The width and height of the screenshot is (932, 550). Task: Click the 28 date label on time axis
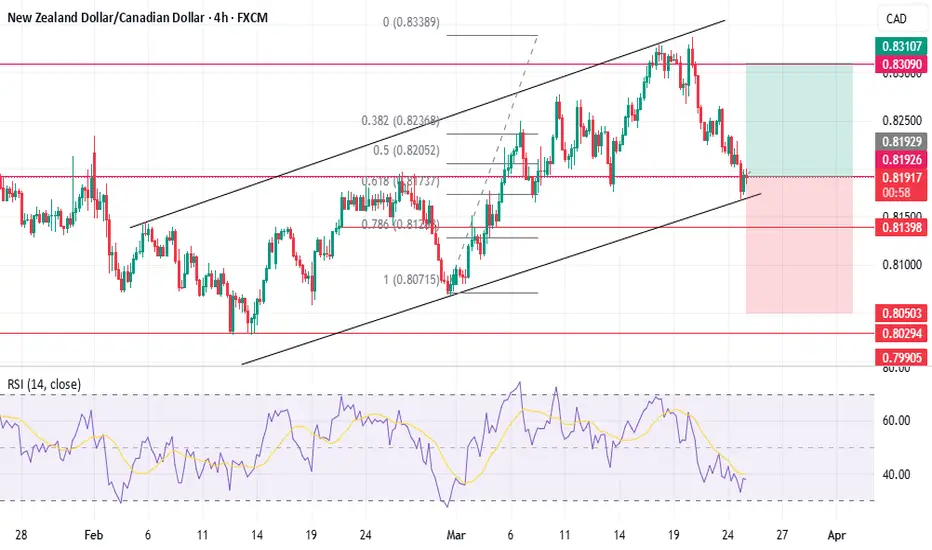(21, 535)
